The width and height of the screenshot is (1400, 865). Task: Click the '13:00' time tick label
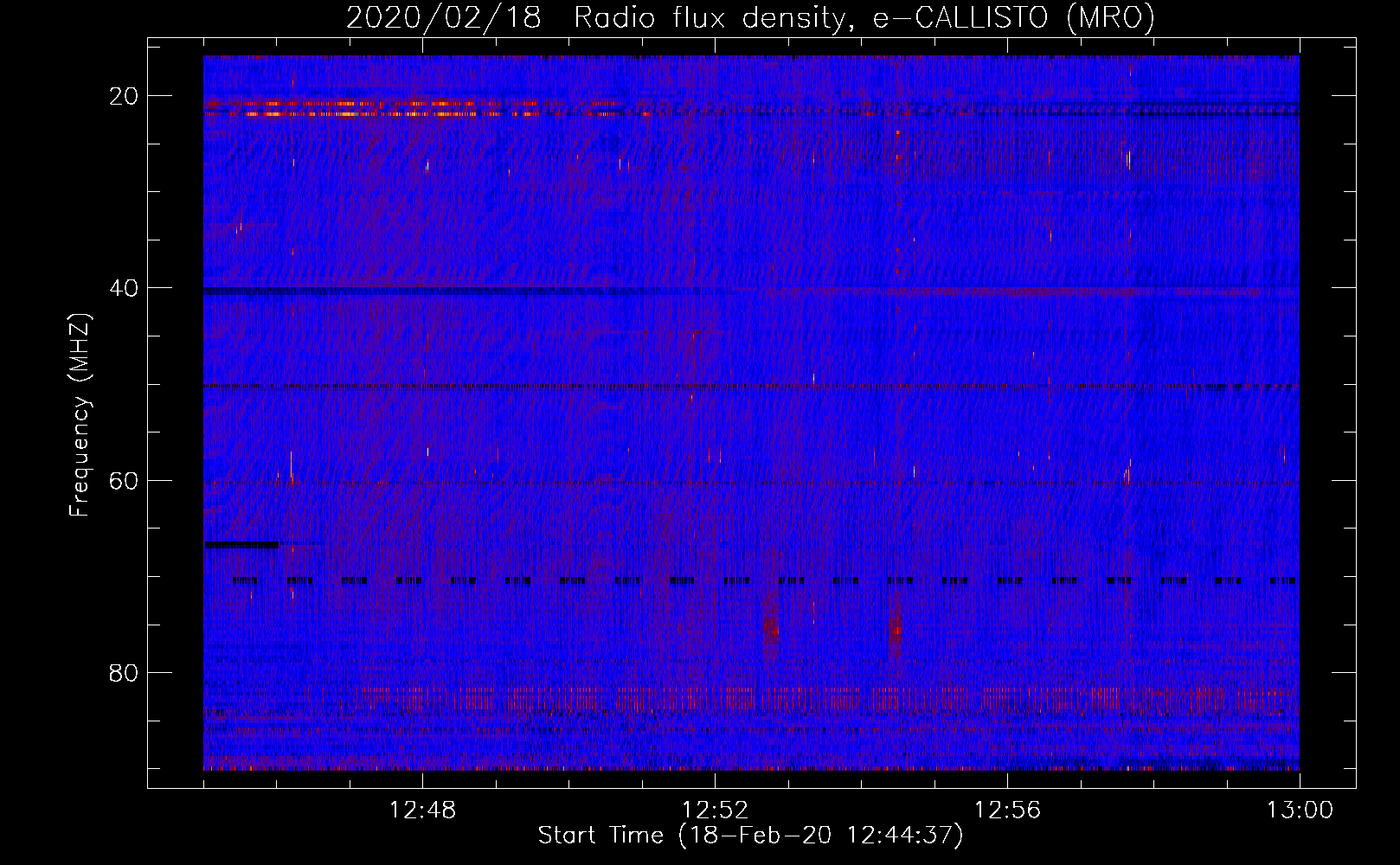pyautogui.click(x=1300, y=811)
